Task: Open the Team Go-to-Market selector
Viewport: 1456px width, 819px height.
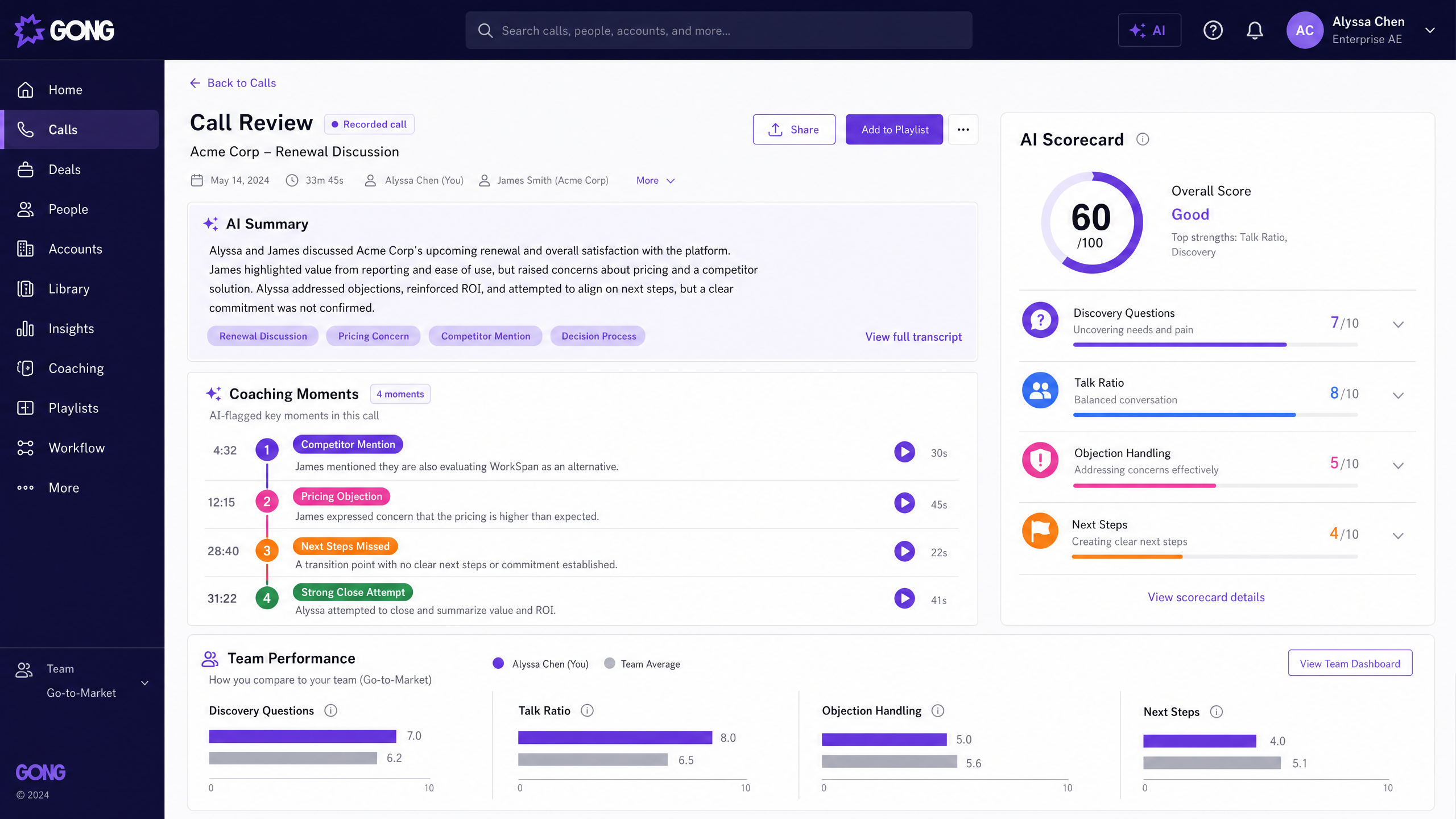Action: tap(82, 681)
